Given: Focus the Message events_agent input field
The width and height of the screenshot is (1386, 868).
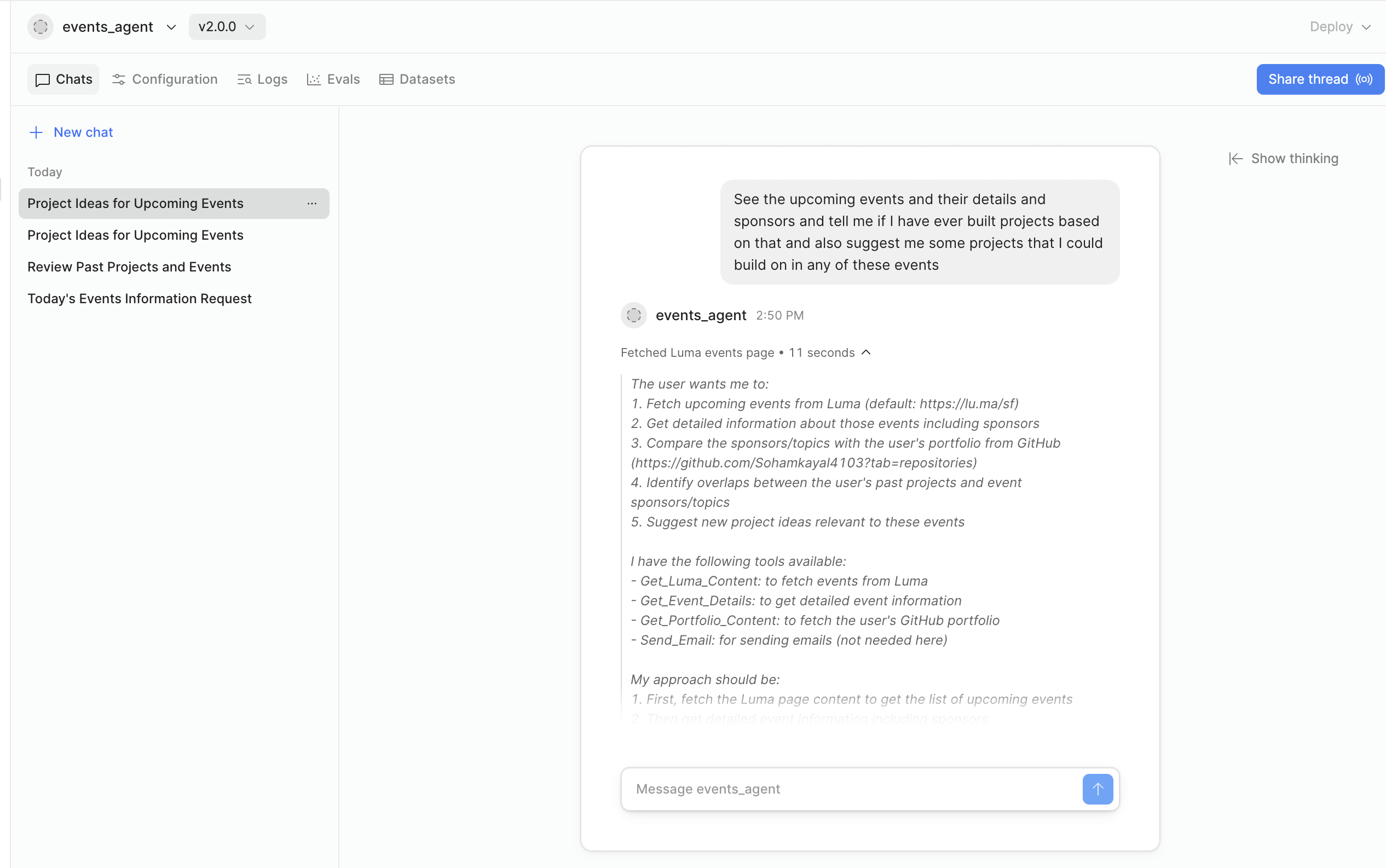Looking at the screenshot, I should pos(850,789).
